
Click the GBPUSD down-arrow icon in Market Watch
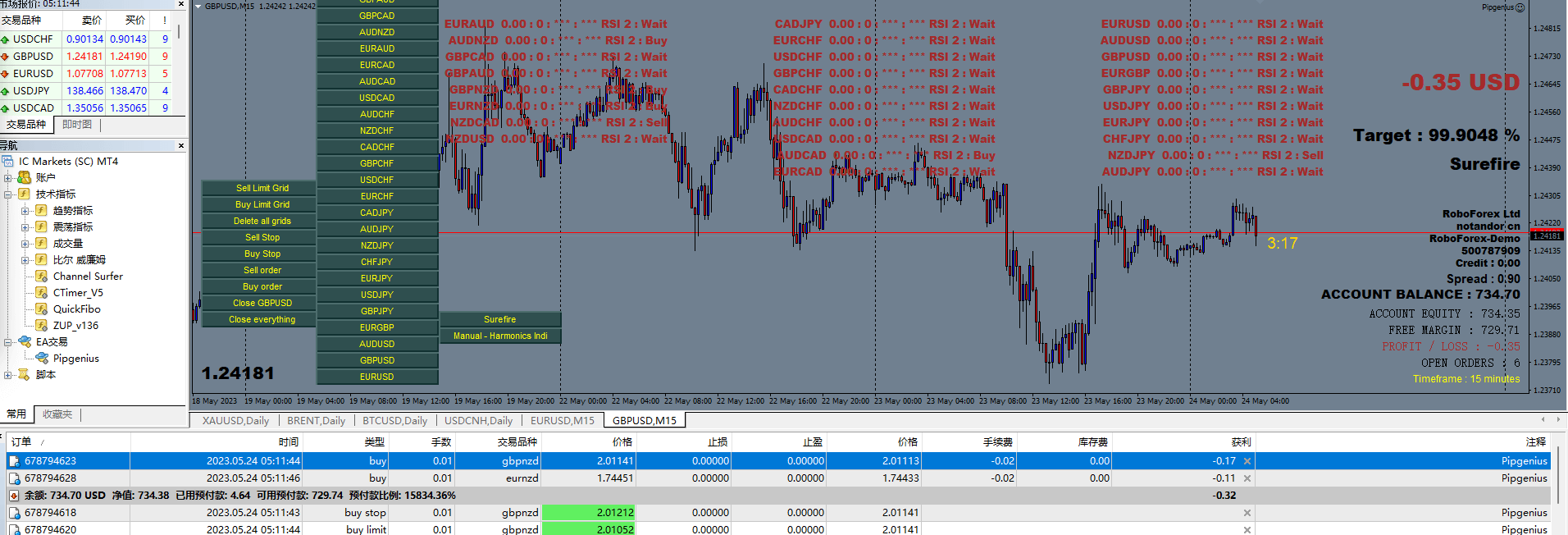[6, 57]
